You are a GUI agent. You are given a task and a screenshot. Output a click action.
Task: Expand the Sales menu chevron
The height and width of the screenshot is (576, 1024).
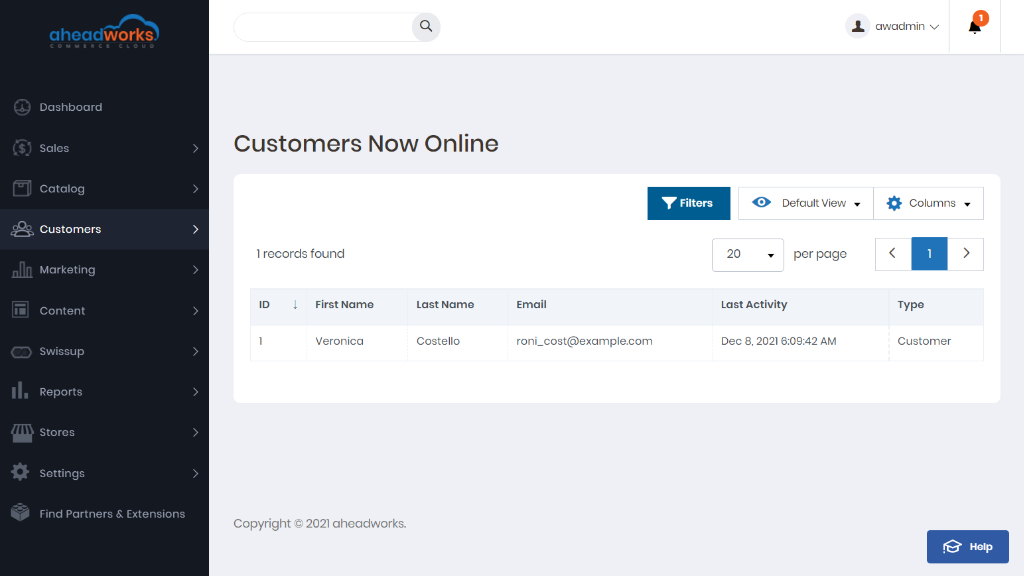point(195,148)
